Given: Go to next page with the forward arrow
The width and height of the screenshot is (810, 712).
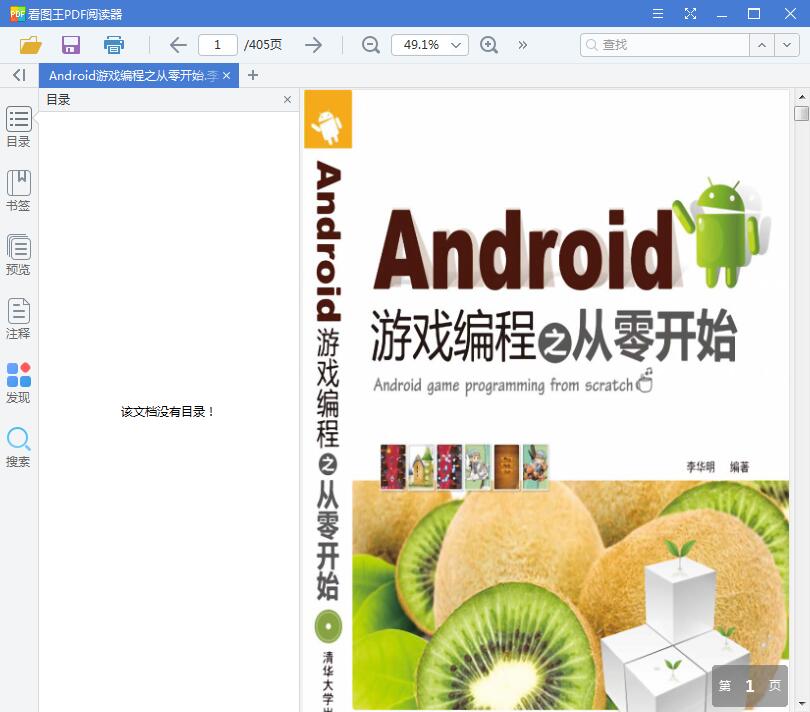Looking at the screenshot, I should tap(313, 45).
